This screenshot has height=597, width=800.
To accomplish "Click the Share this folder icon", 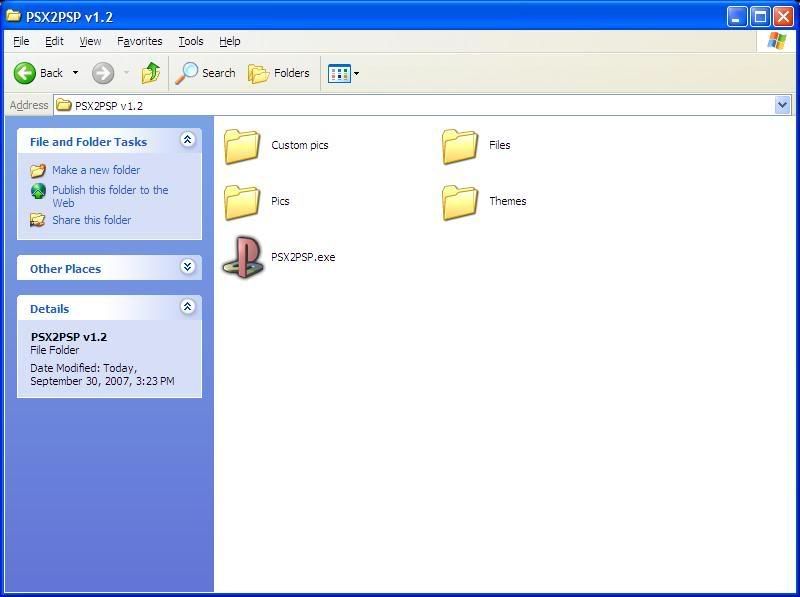I will pos(37,220).
